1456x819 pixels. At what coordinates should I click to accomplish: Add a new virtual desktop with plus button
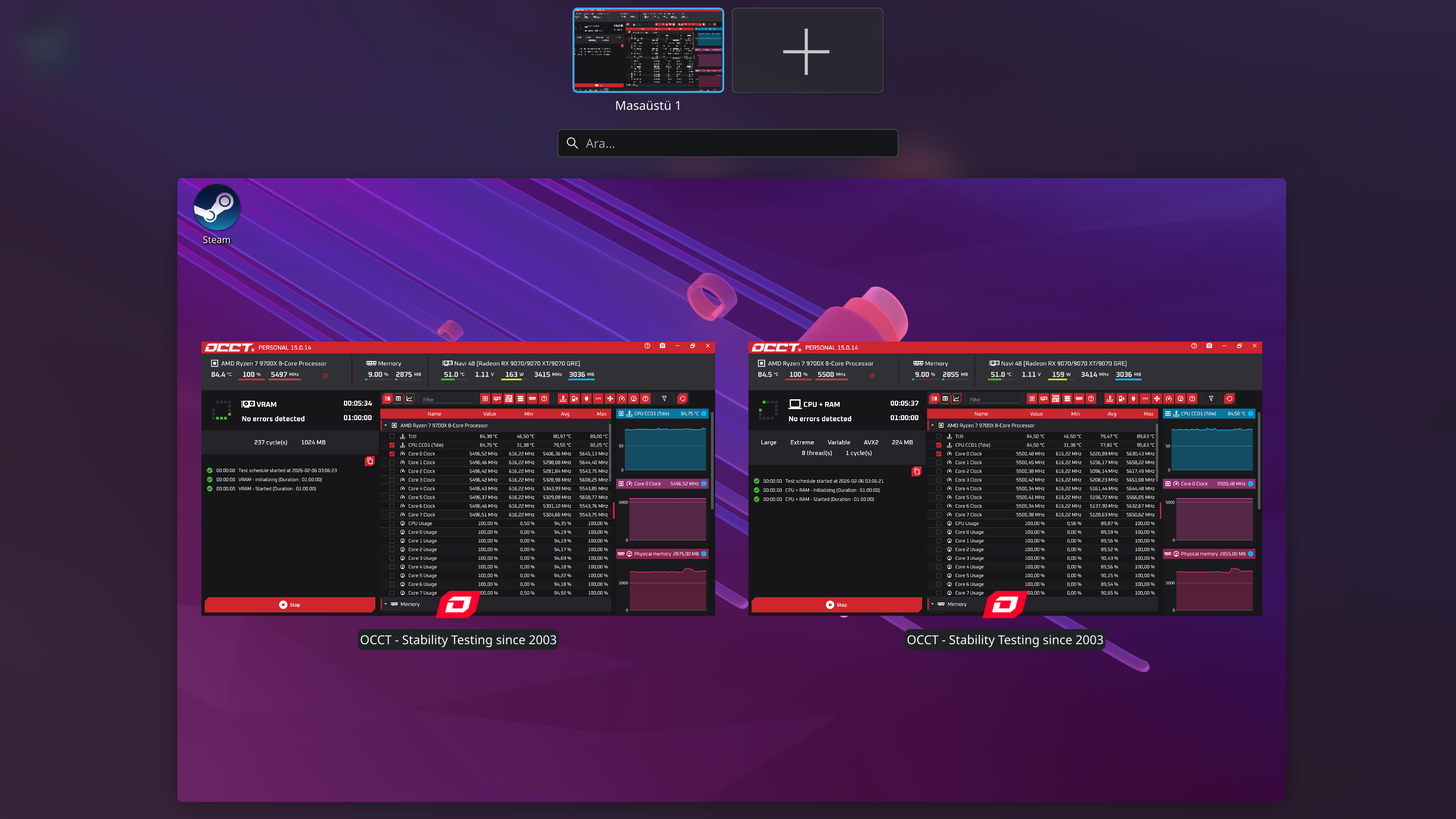[807, 50]
